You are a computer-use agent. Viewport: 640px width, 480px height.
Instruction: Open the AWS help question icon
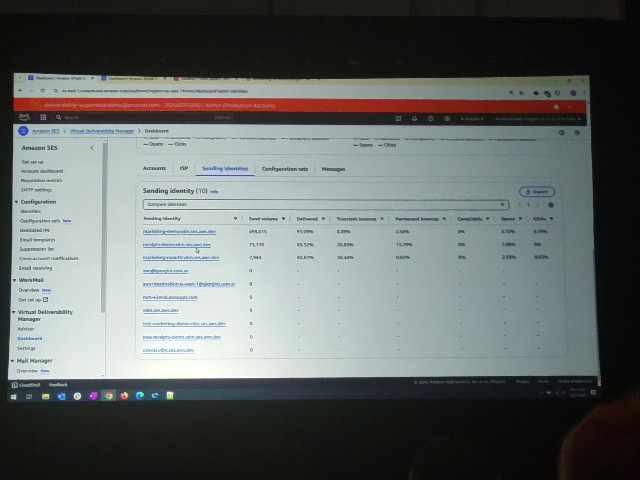[x=431, y=118]
